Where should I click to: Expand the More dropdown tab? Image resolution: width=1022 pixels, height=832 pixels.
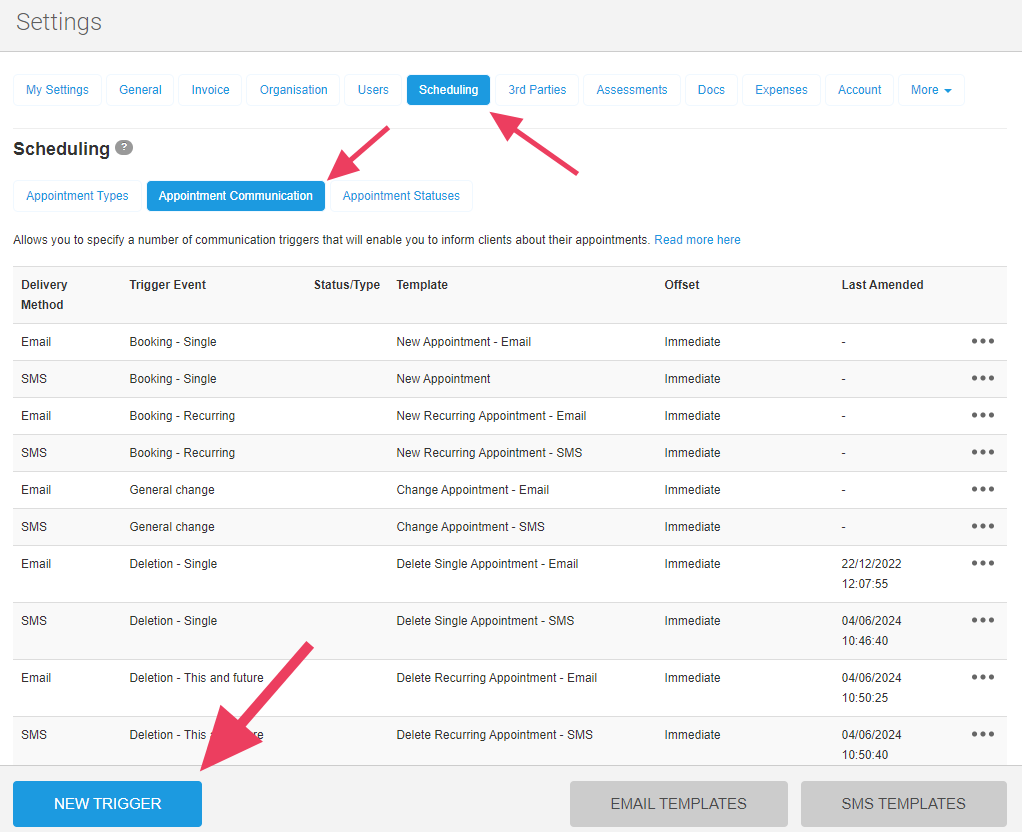coord(930,90)
